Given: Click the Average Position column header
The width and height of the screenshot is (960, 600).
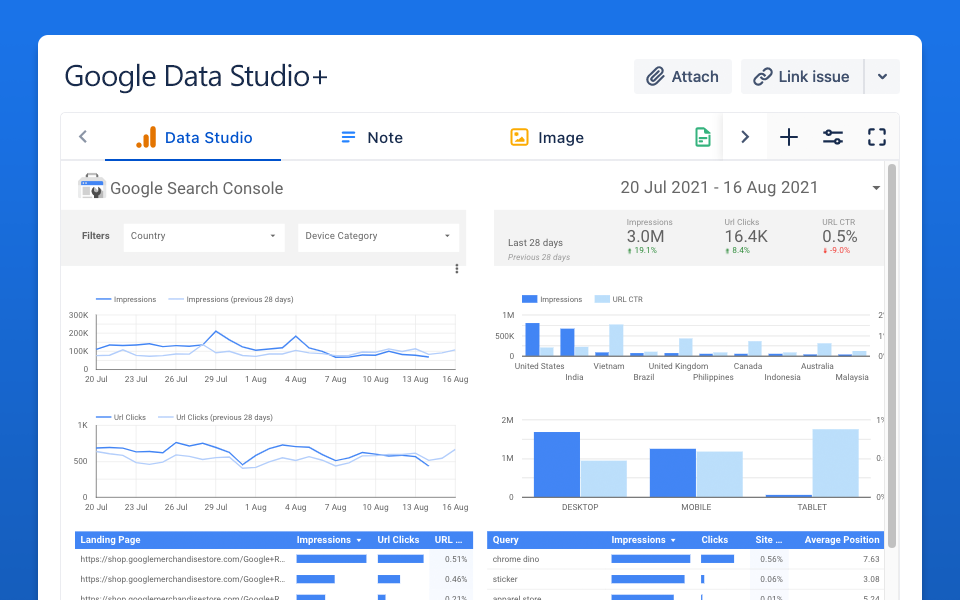Looking at the screenshot, I should tap(842, 539).
